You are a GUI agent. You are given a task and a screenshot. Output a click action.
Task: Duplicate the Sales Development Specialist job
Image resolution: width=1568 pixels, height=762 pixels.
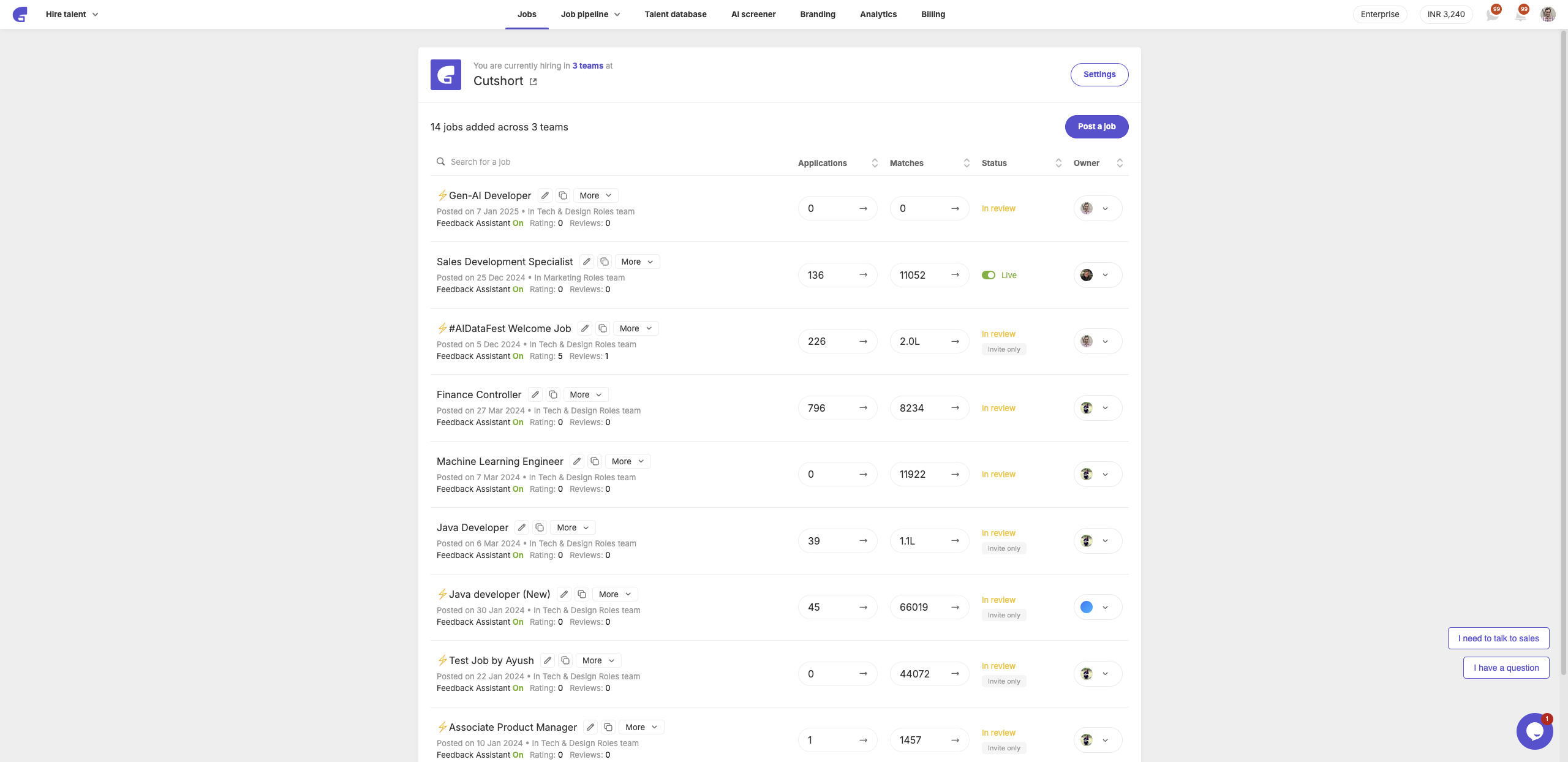click(605, 262)
